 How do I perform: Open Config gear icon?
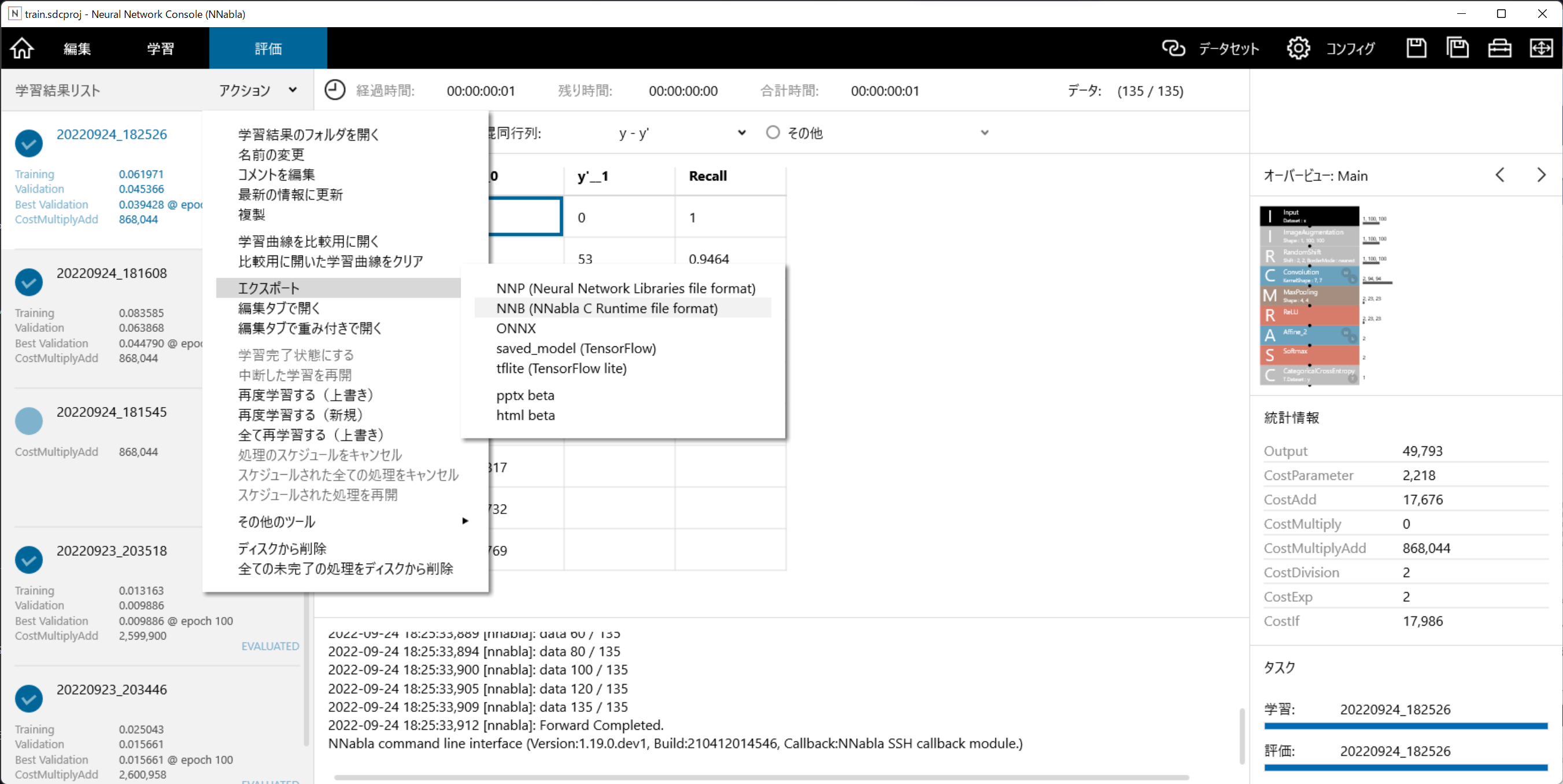tap(1298, 48)
